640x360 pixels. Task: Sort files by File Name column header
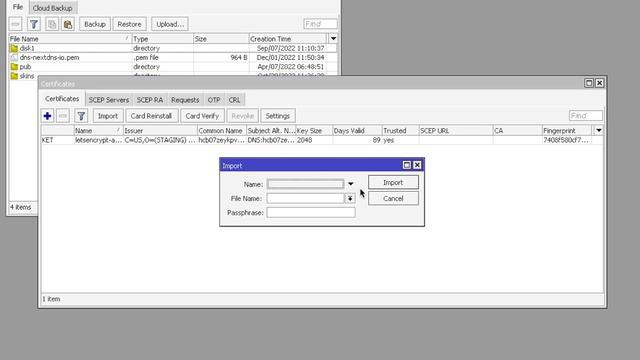point(70,39)
